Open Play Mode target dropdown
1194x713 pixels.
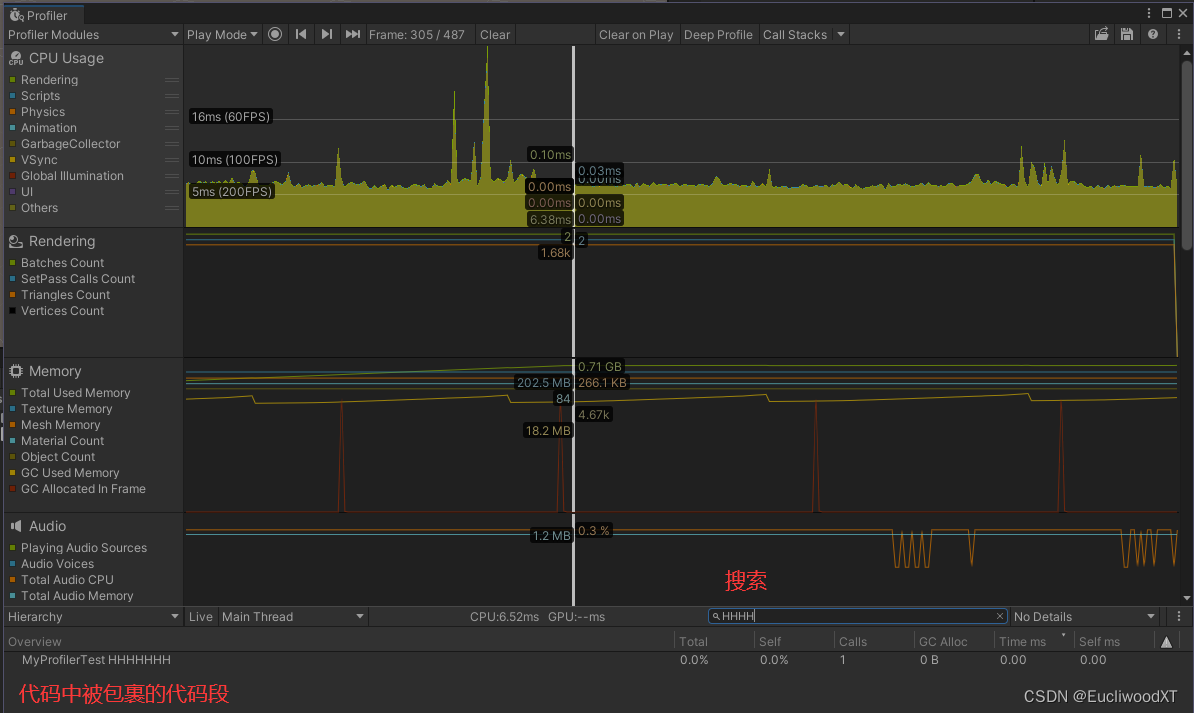222,34
